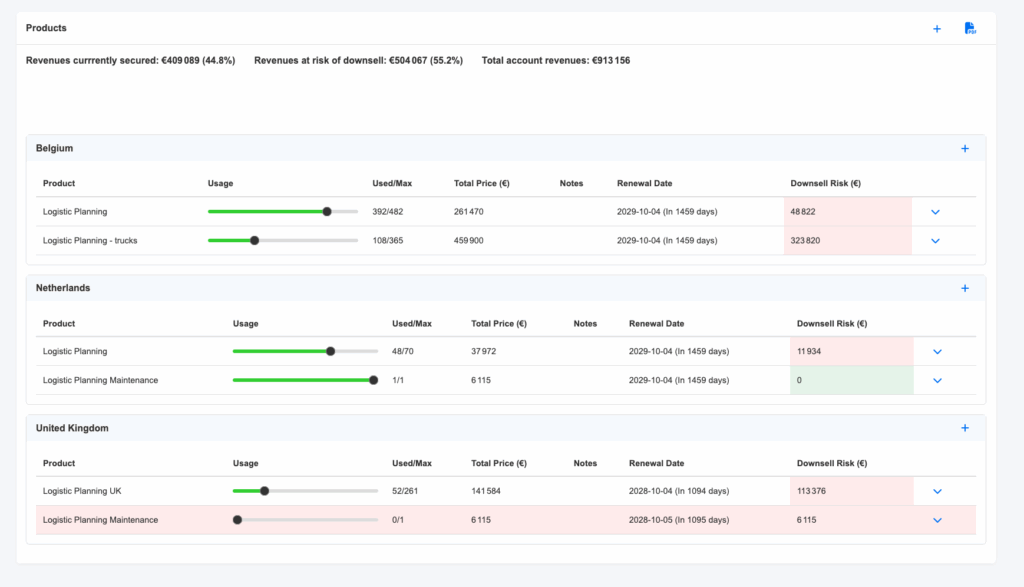Click the Belgium section header

[x=55, y=148]
